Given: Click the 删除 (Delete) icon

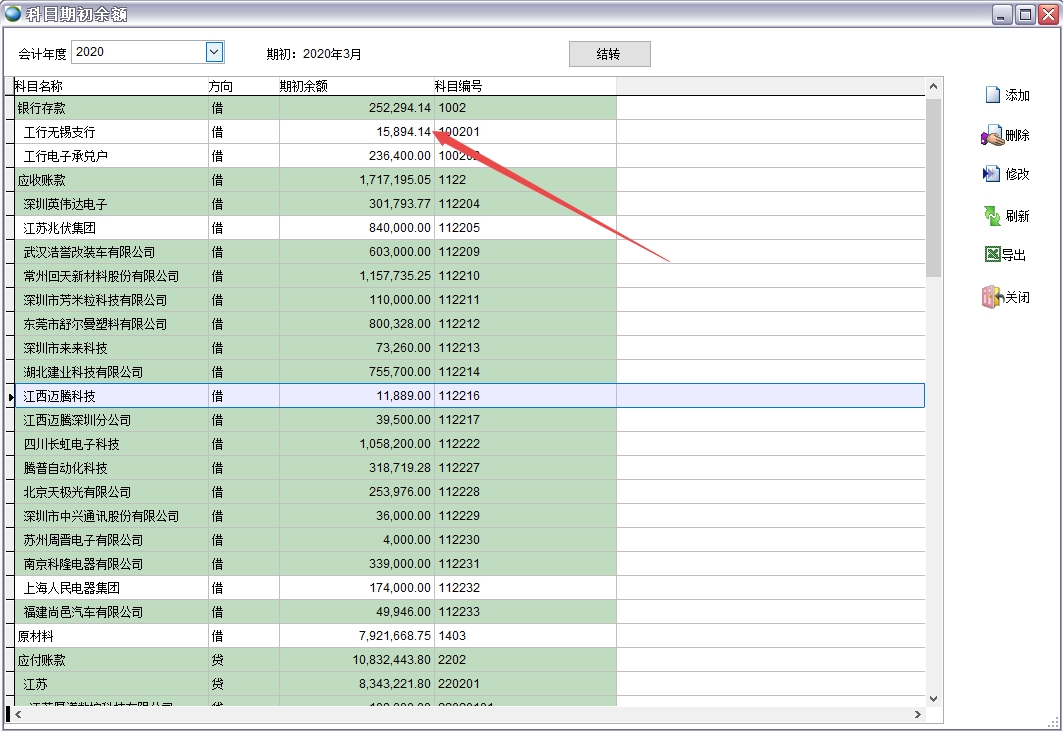Looking at the screenshot, I should [x=991, y=135].
